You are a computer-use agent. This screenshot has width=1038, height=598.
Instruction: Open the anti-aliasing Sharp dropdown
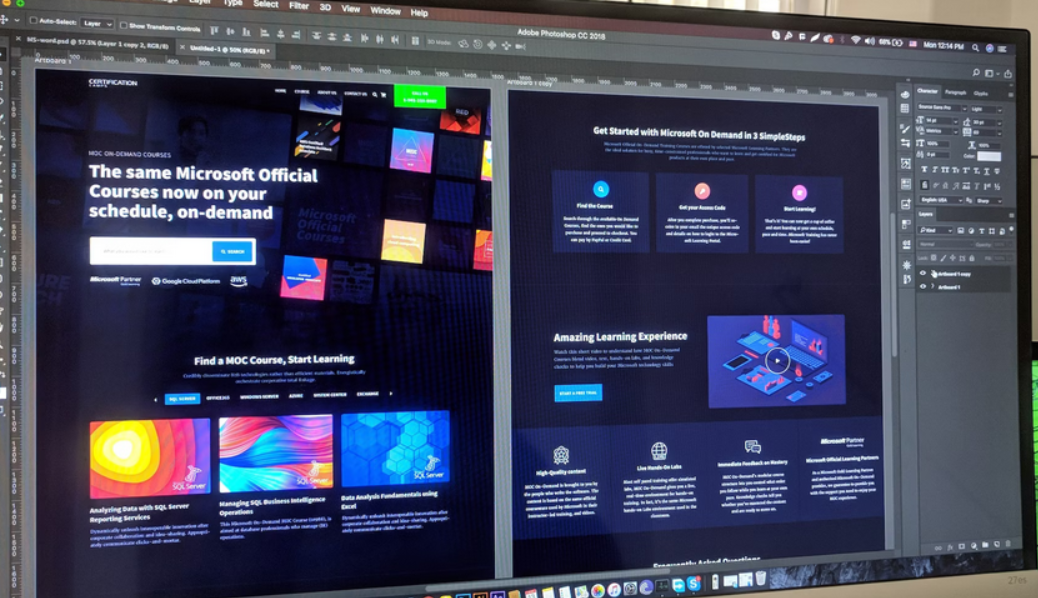[988, 201]
